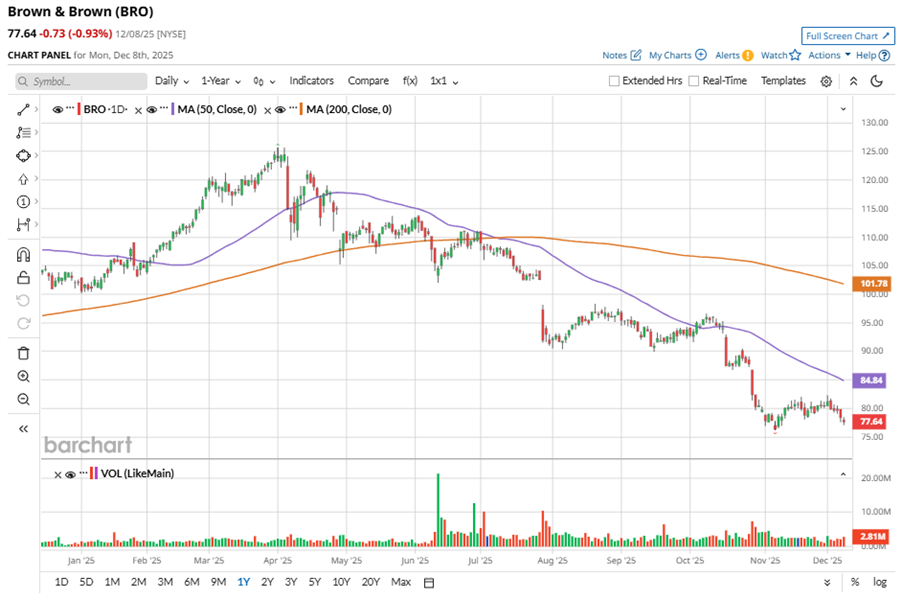Expand the bottom bar double chevron

click(827, 582)
